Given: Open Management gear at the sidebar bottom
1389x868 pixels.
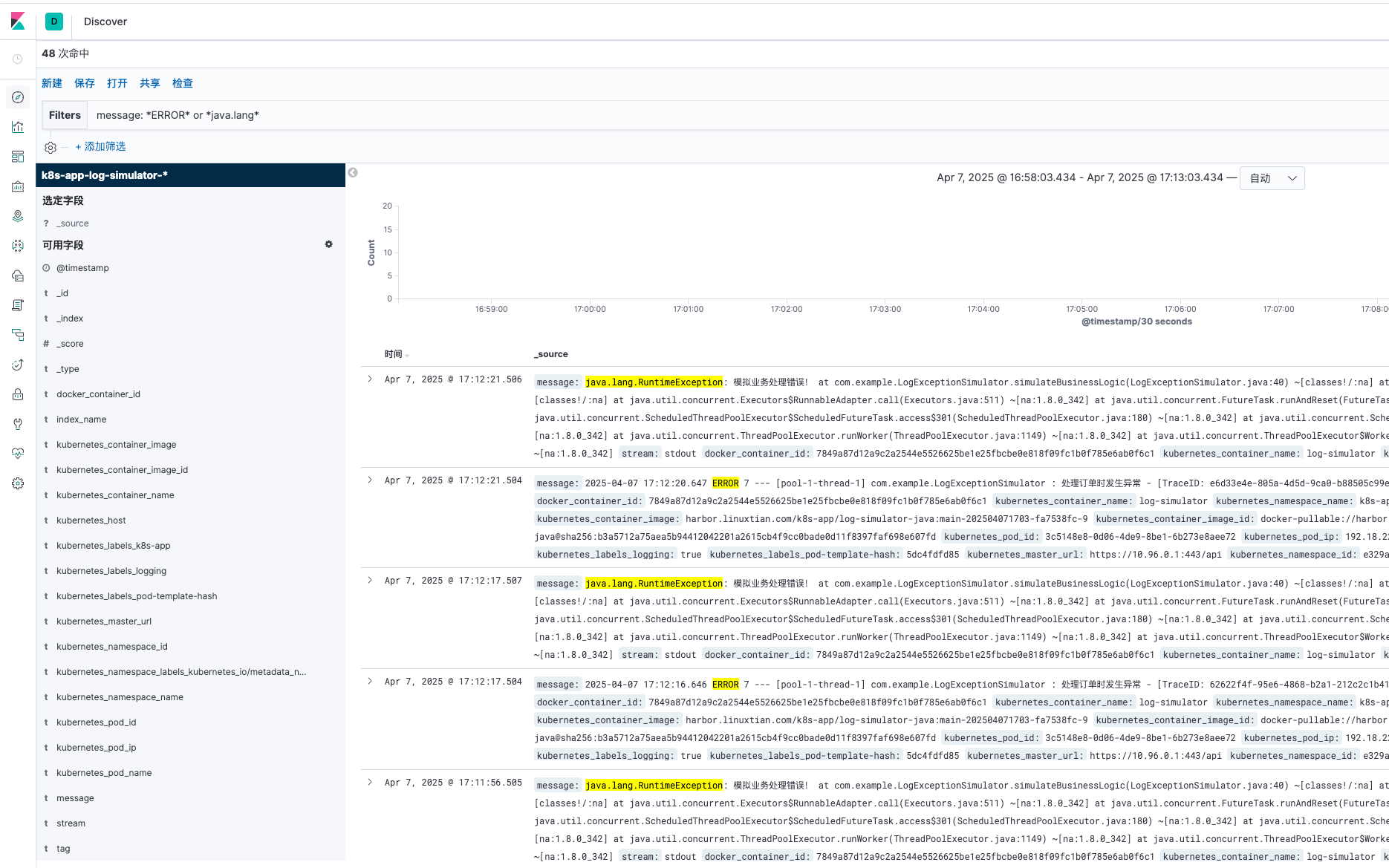Looking at the screenshot, I should (18, 483).
